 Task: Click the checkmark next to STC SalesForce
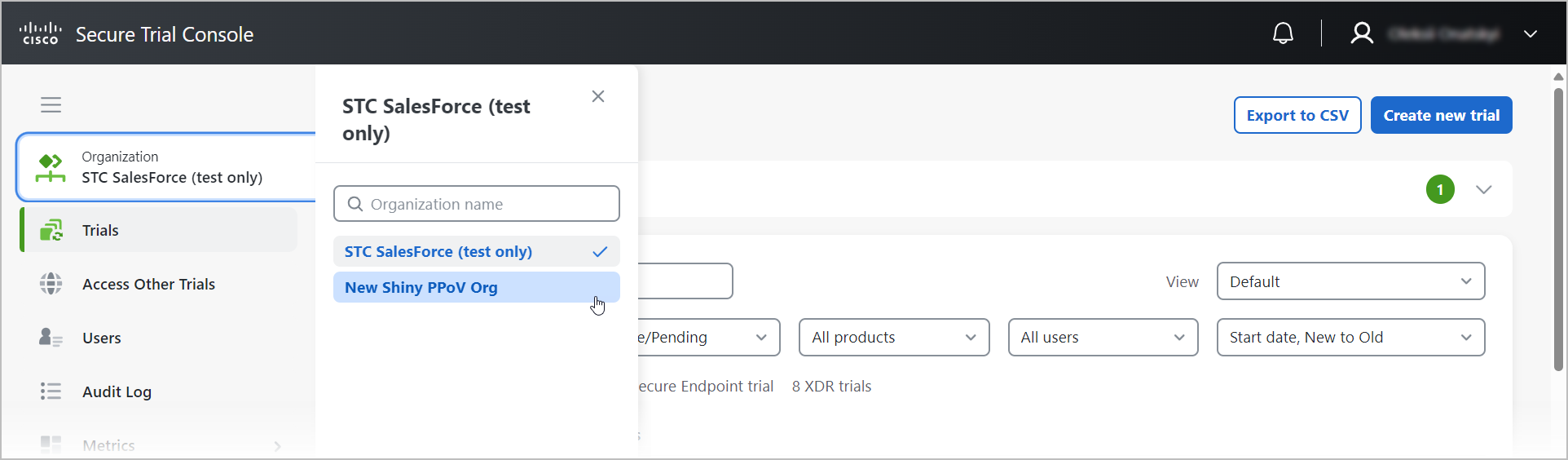coord(601,251)
